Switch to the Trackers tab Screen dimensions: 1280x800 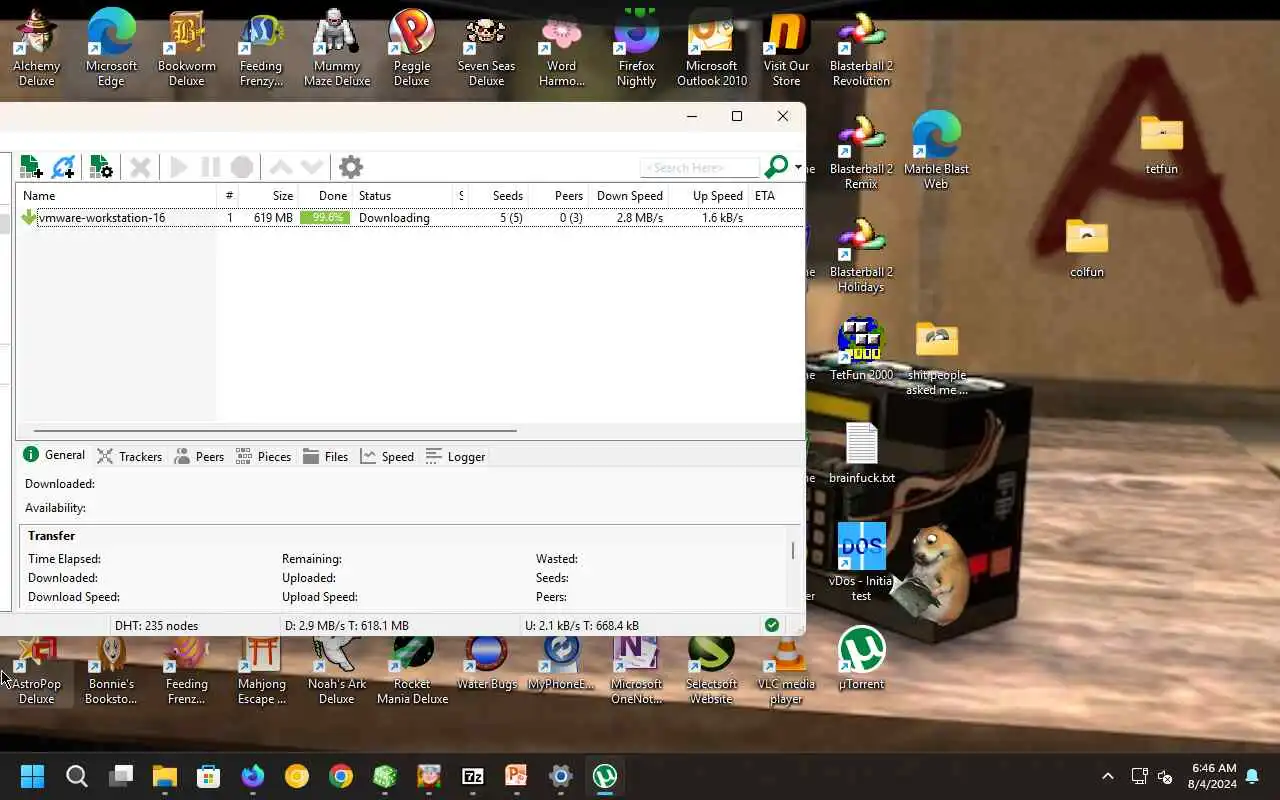click(129, 456)
